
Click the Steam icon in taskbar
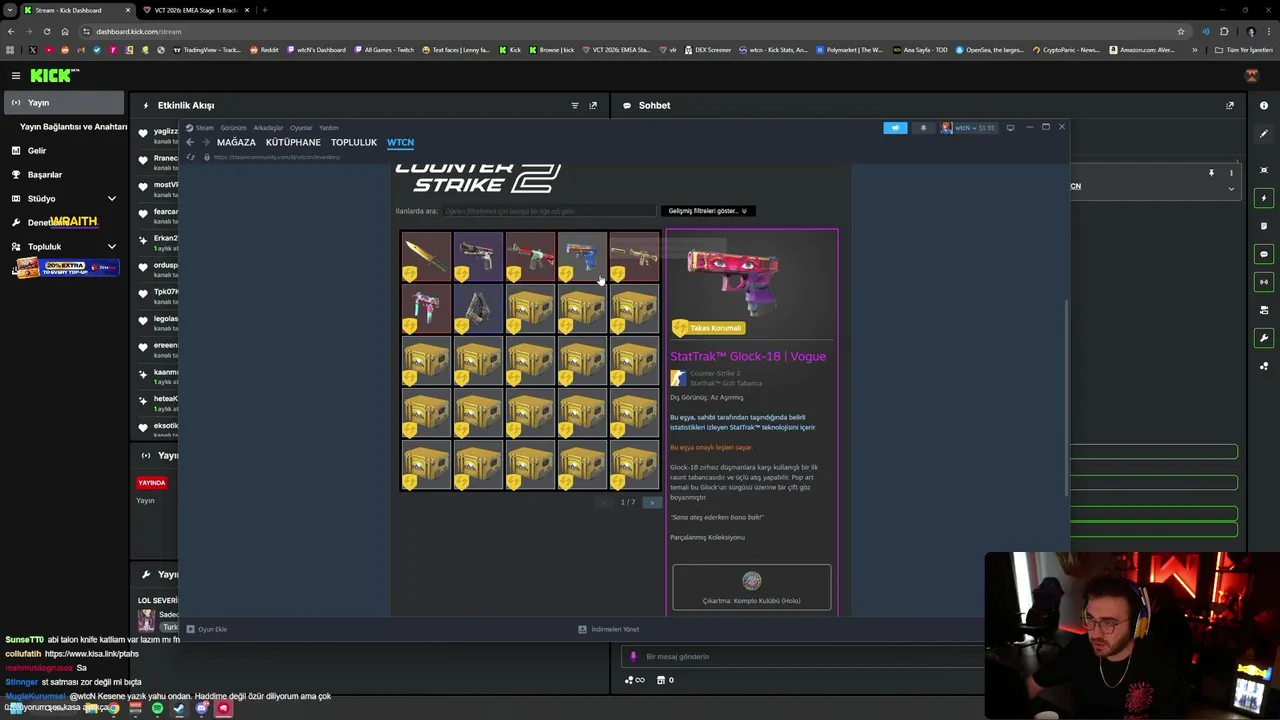coord(179,709)
